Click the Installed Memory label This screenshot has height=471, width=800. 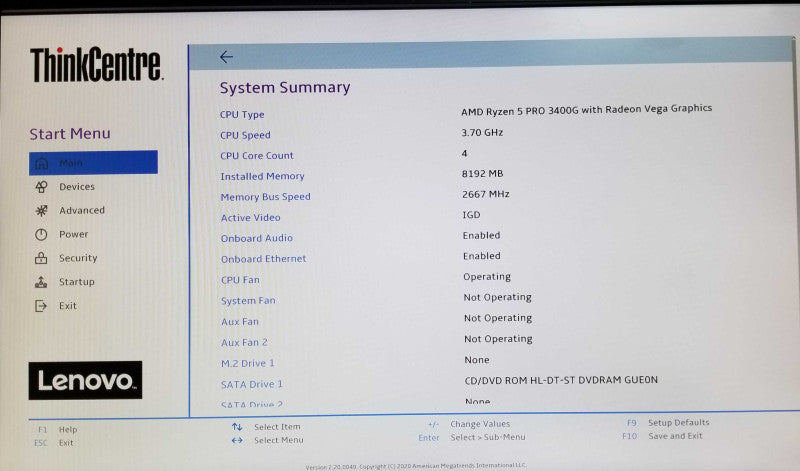(x=263, y=177)
